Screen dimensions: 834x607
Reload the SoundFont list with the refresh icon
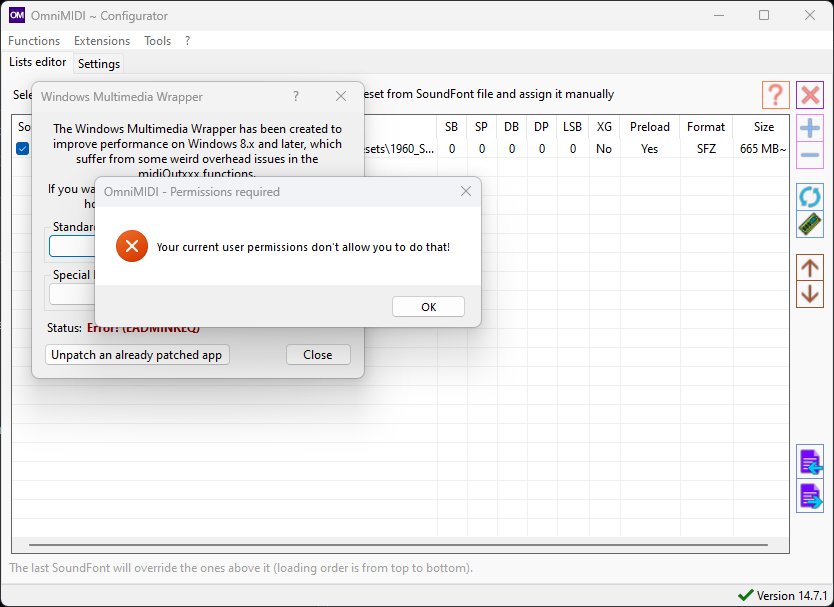[810, 197]
